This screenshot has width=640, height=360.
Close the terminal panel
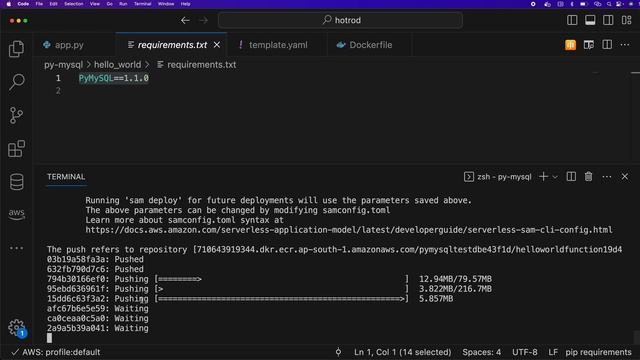(x=625, y=177)
